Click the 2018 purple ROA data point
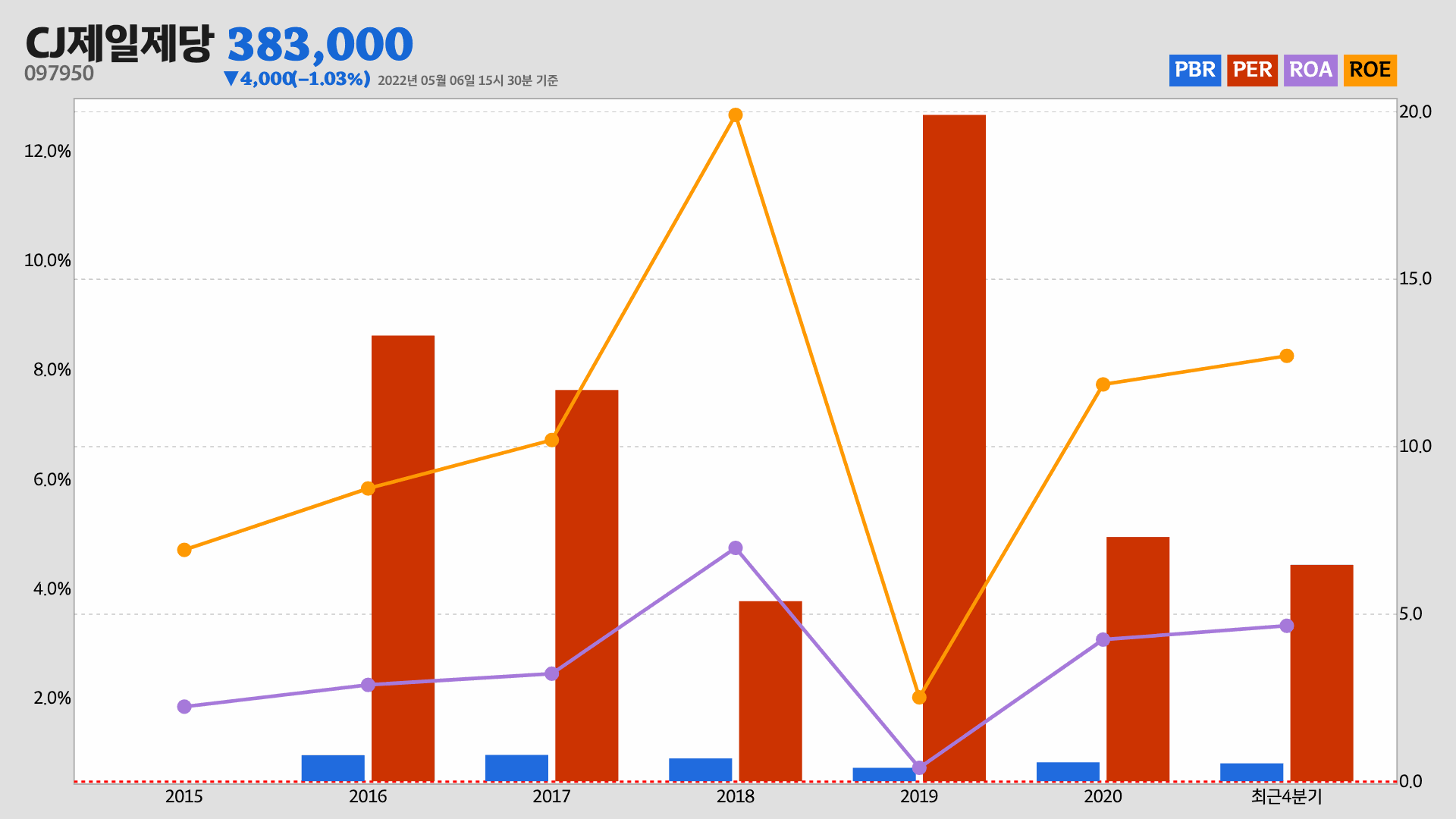Viewport: 1456px width, 819px height. 736,548
